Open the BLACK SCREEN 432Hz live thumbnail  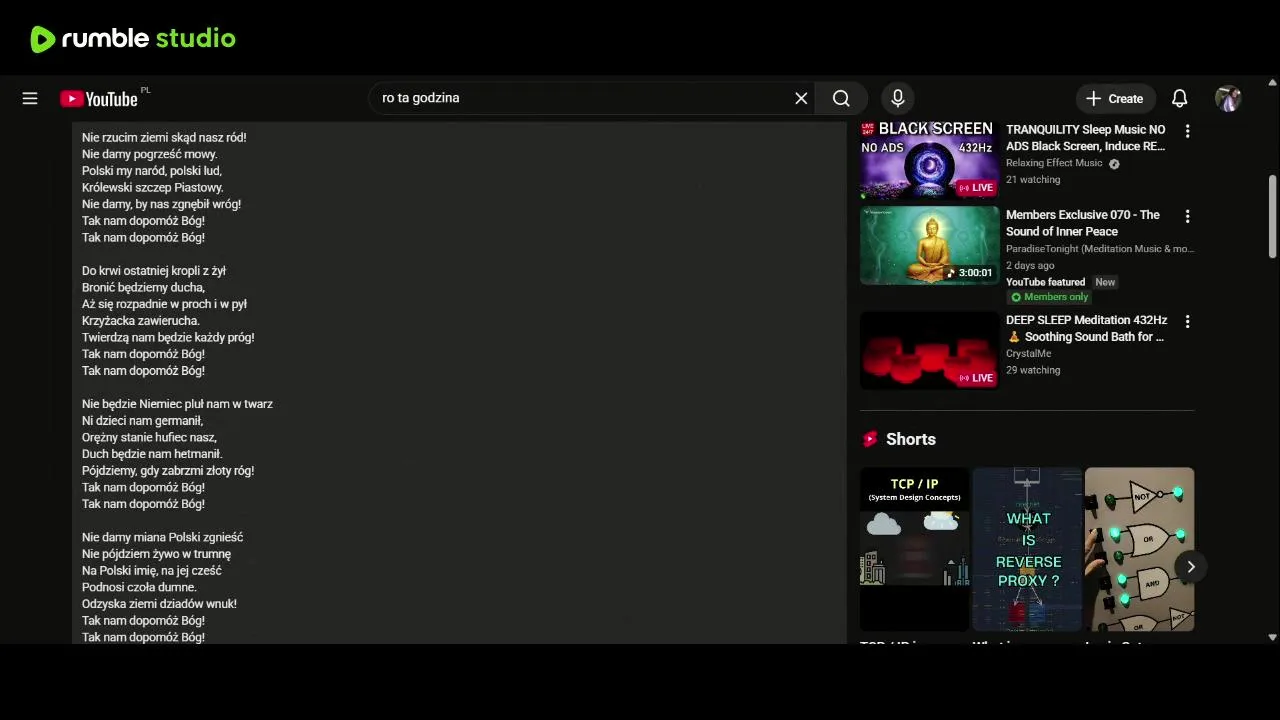[x=929, y=160]
